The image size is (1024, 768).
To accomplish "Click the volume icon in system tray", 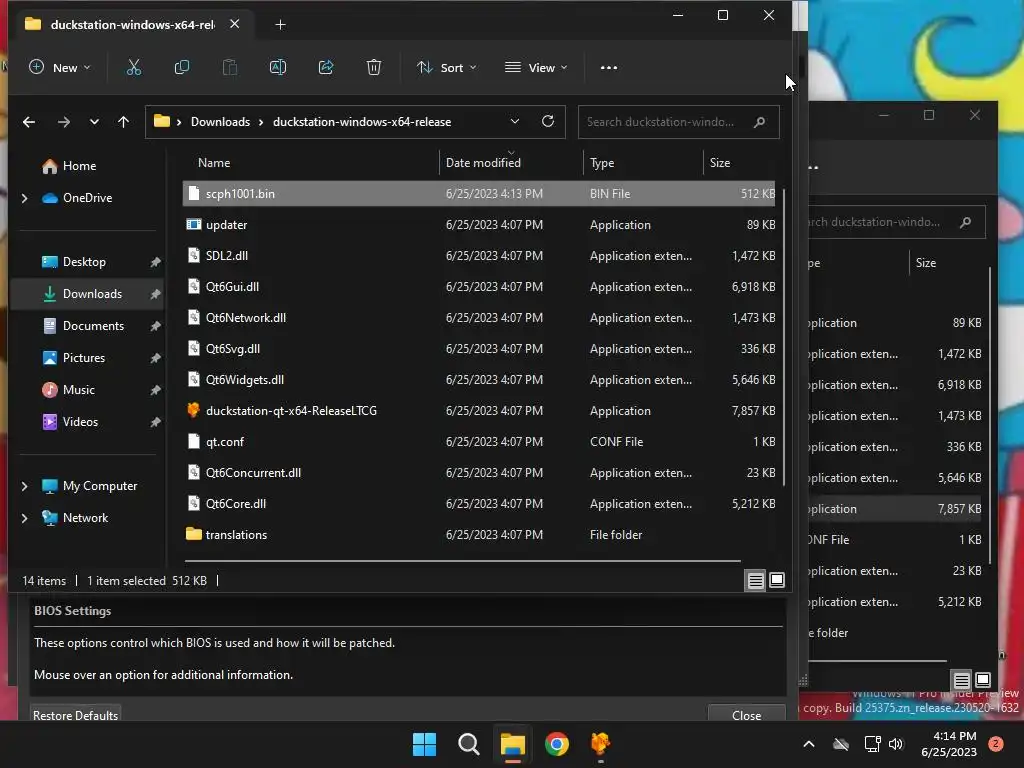I will (896, 744).
